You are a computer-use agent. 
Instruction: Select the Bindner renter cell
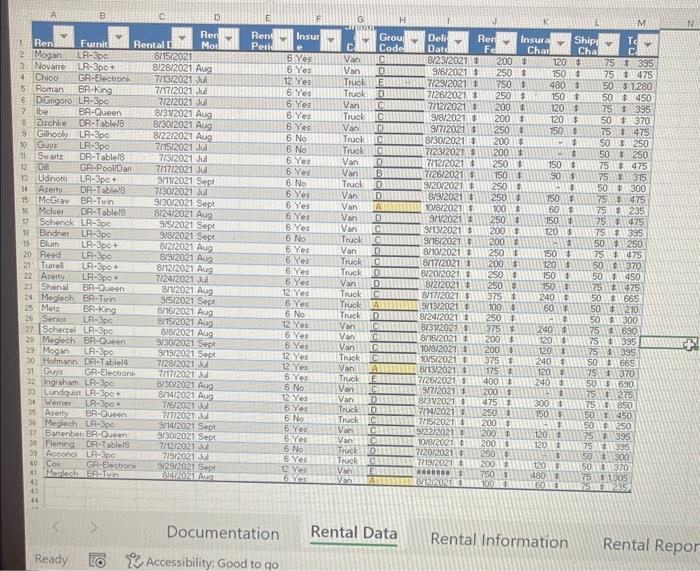tap(60, 233)
